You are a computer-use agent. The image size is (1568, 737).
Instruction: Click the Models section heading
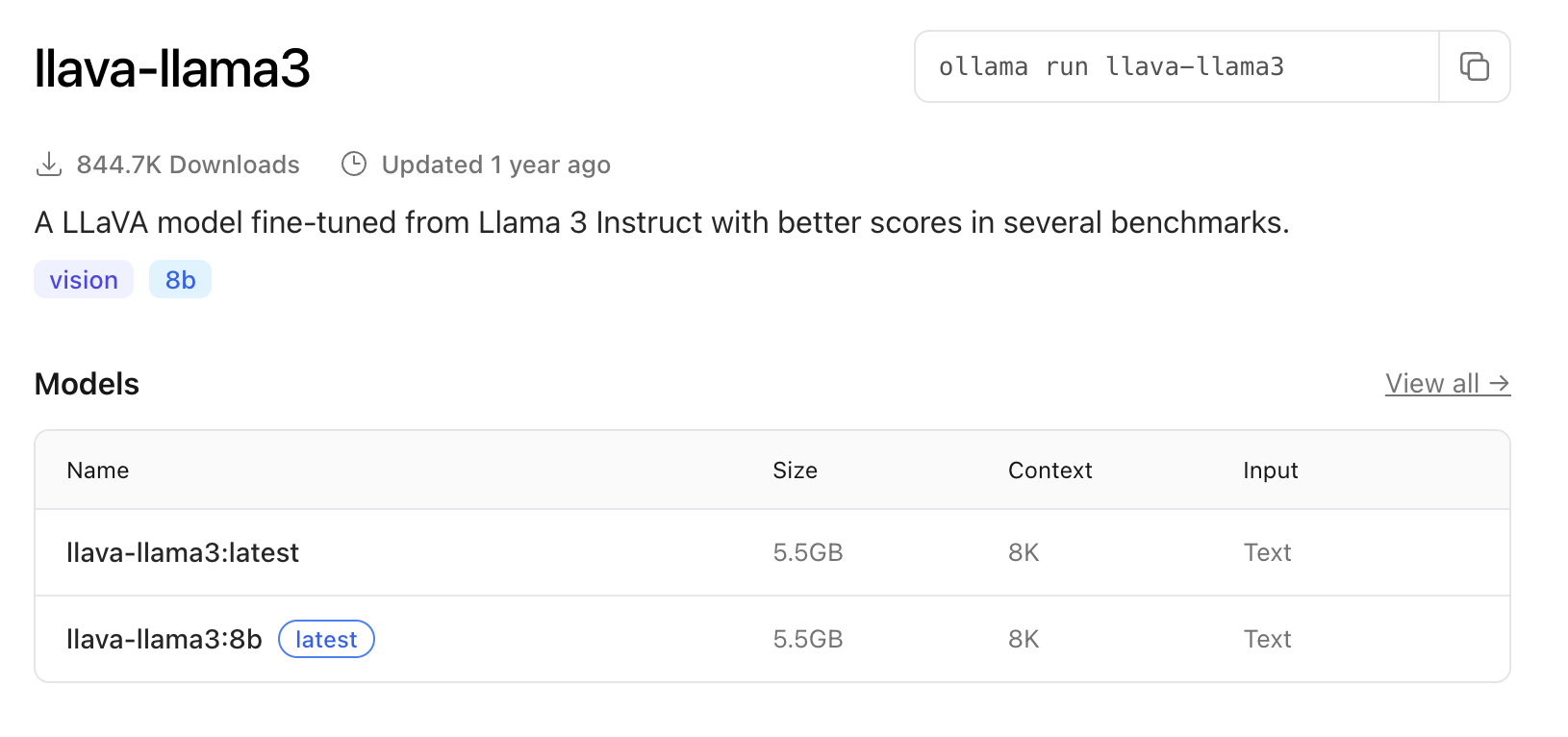87,384
